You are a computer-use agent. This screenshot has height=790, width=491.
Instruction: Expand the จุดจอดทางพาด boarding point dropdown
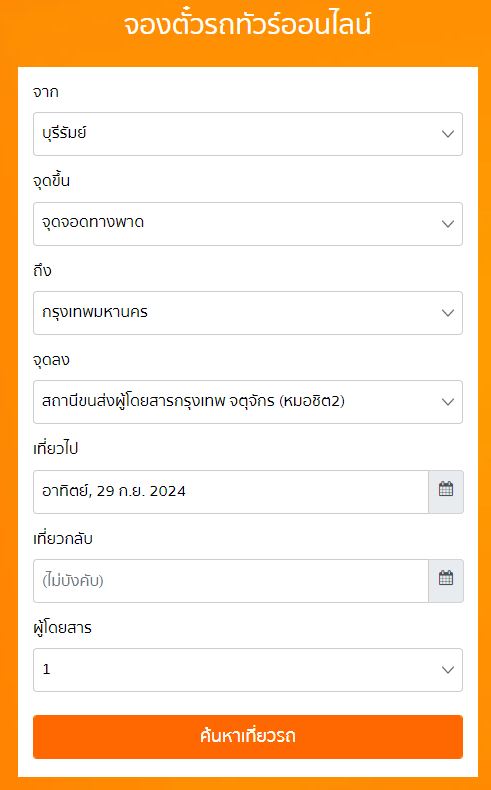pos(248,224)
